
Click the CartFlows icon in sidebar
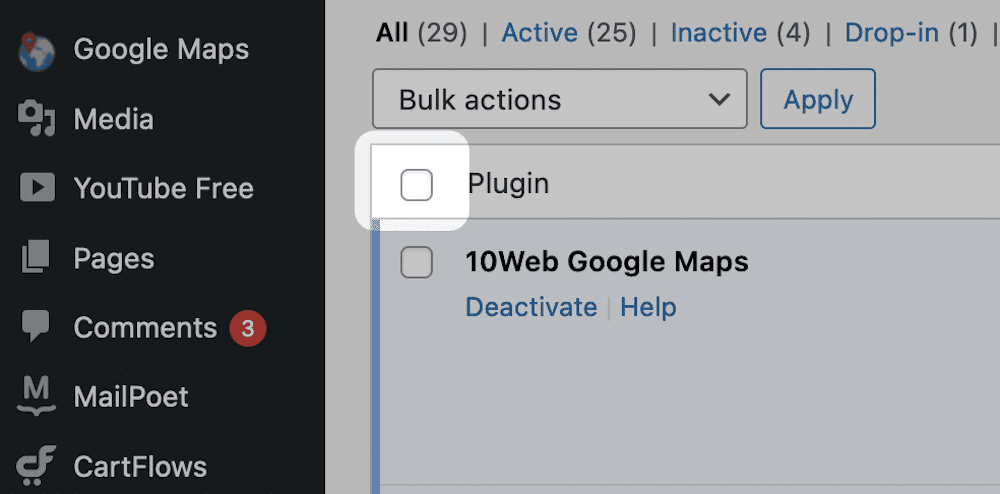pyautogui.click(x=37, y=466)
